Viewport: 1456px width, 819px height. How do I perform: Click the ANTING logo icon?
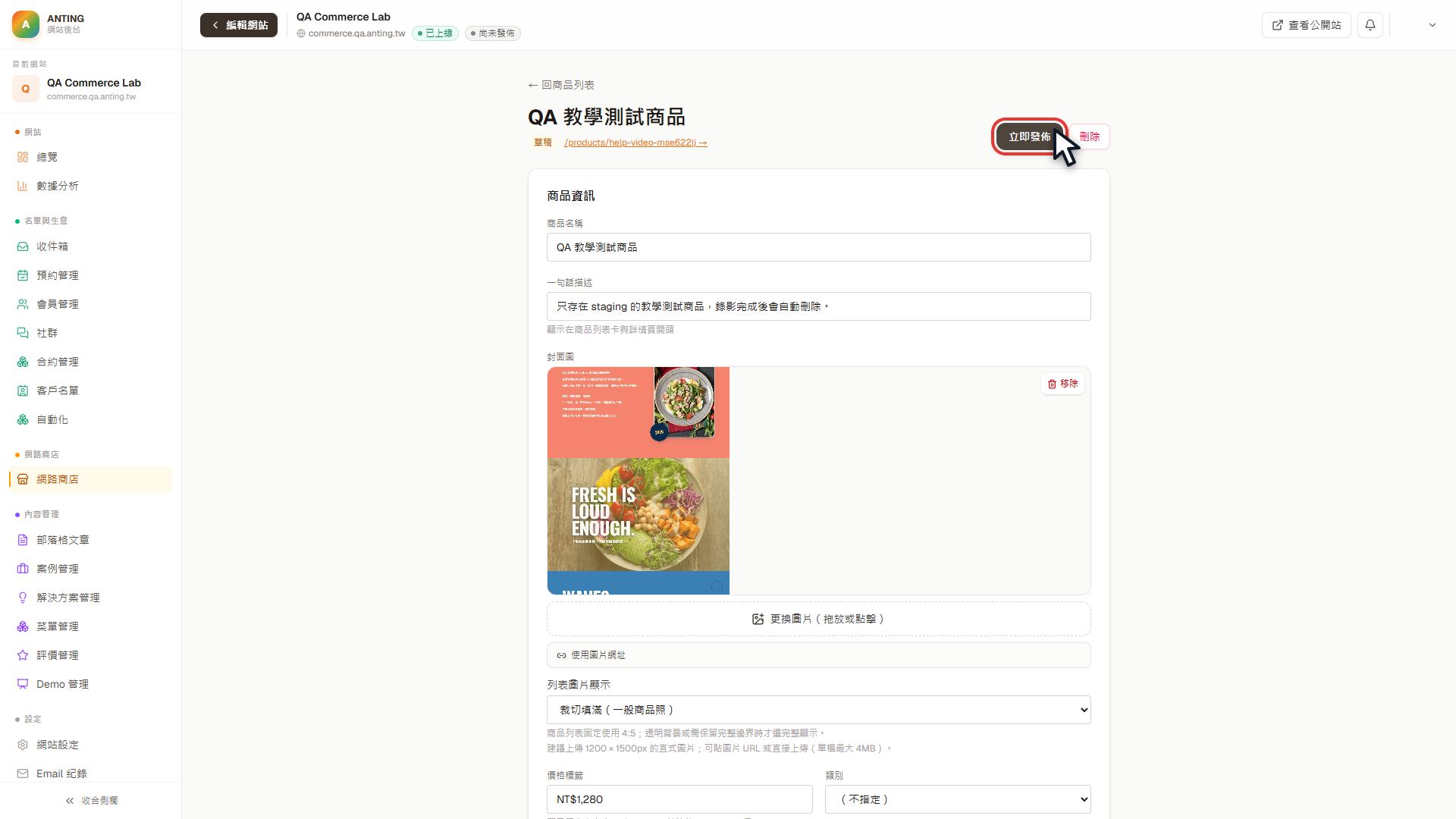[26, 24]
